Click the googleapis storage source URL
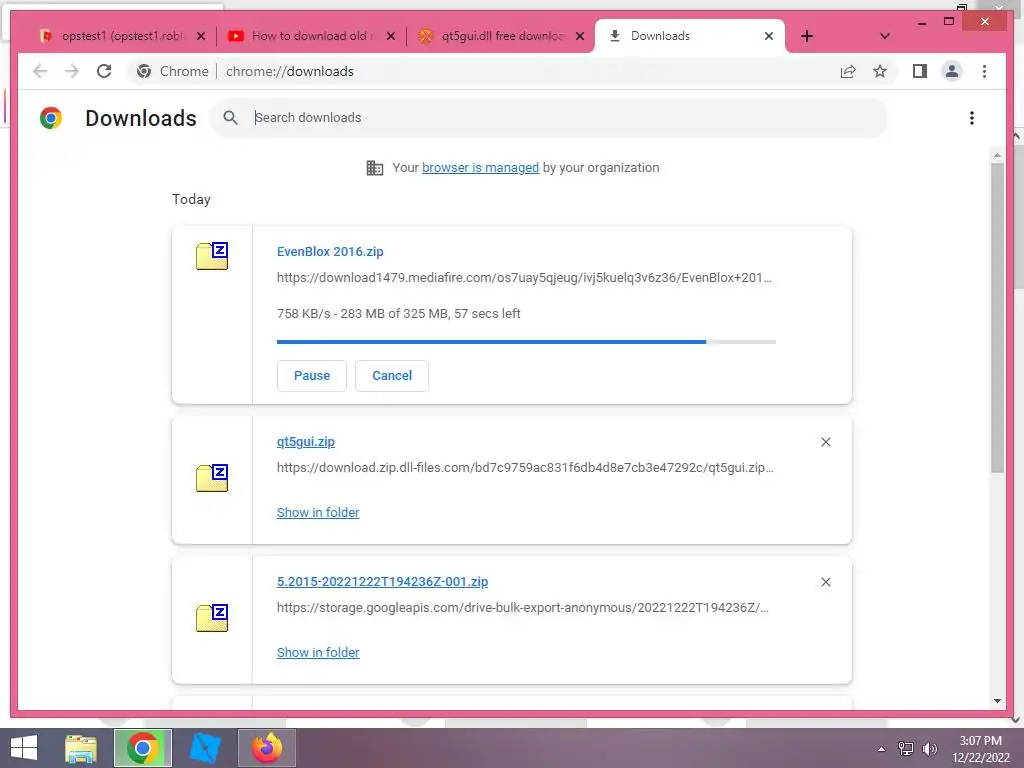 [522, 607]
